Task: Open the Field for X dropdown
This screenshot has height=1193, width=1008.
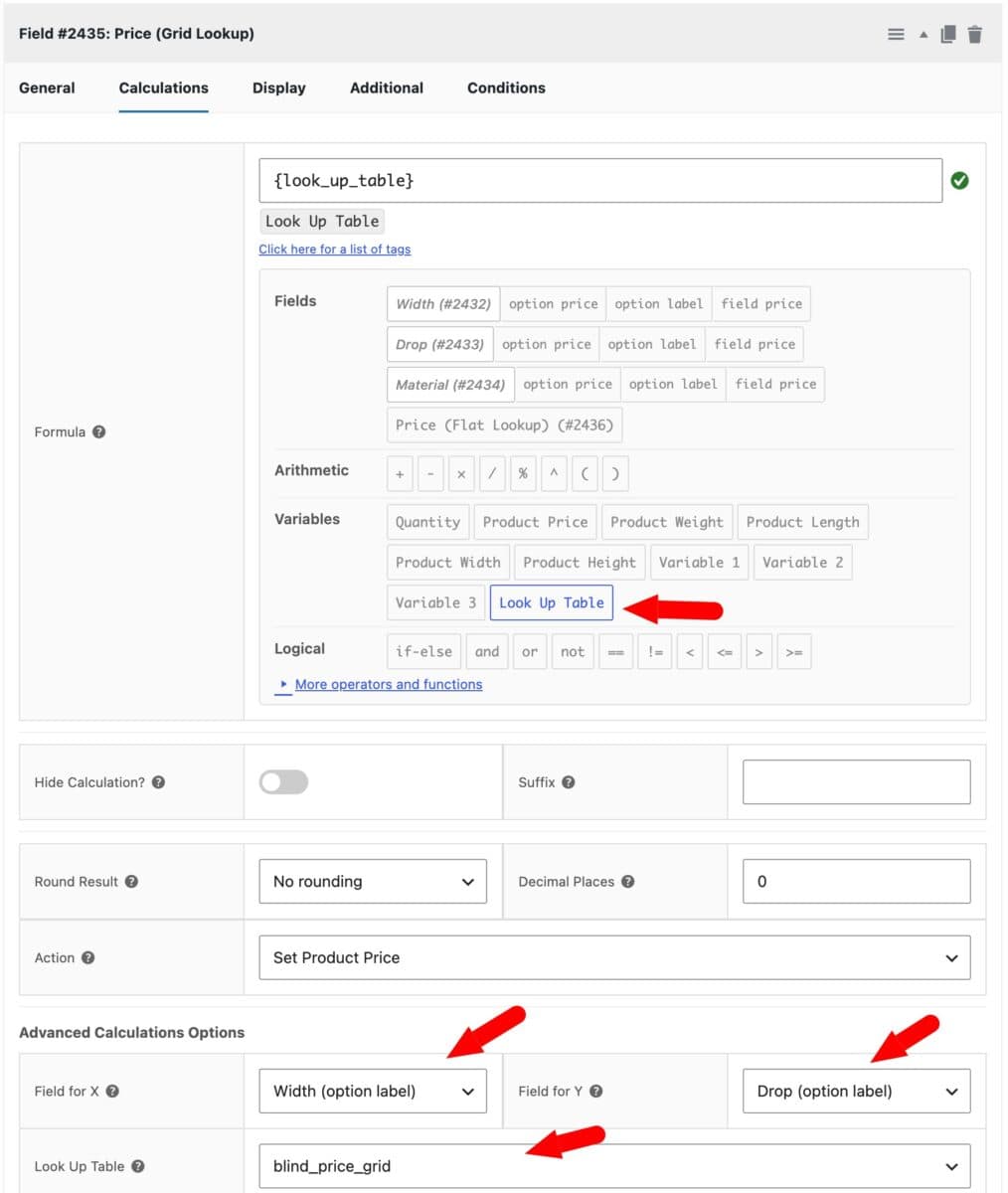Action: coord(373,1092)
